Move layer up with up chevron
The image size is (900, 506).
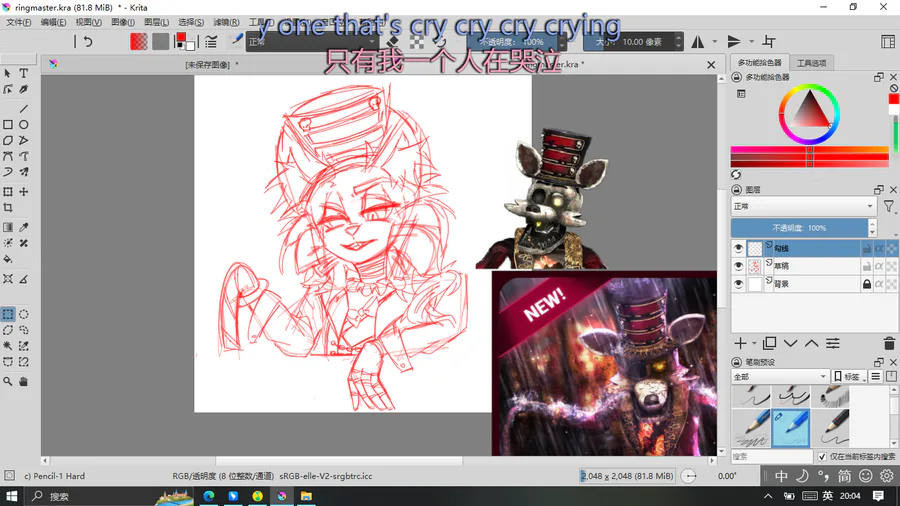click(x=811, y=344)
